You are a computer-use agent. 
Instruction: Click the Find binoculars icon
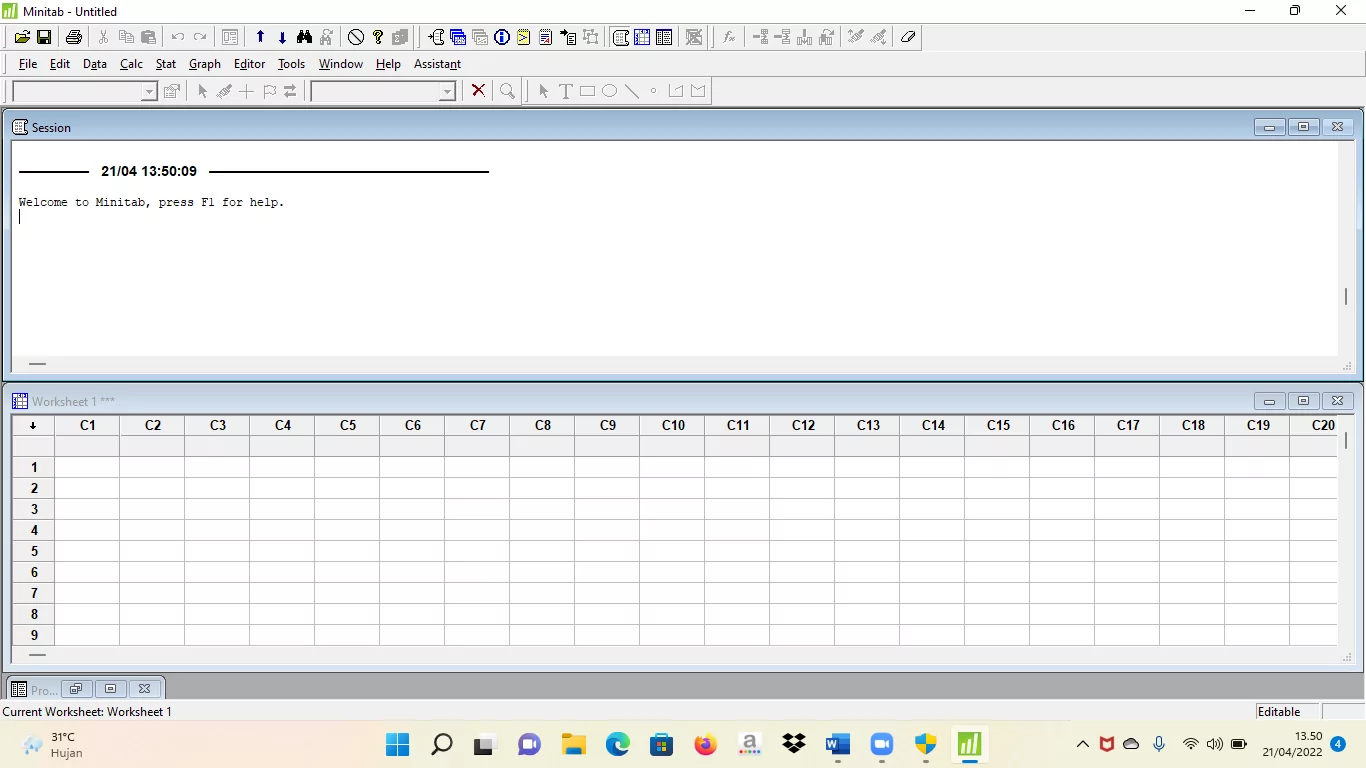304,37
